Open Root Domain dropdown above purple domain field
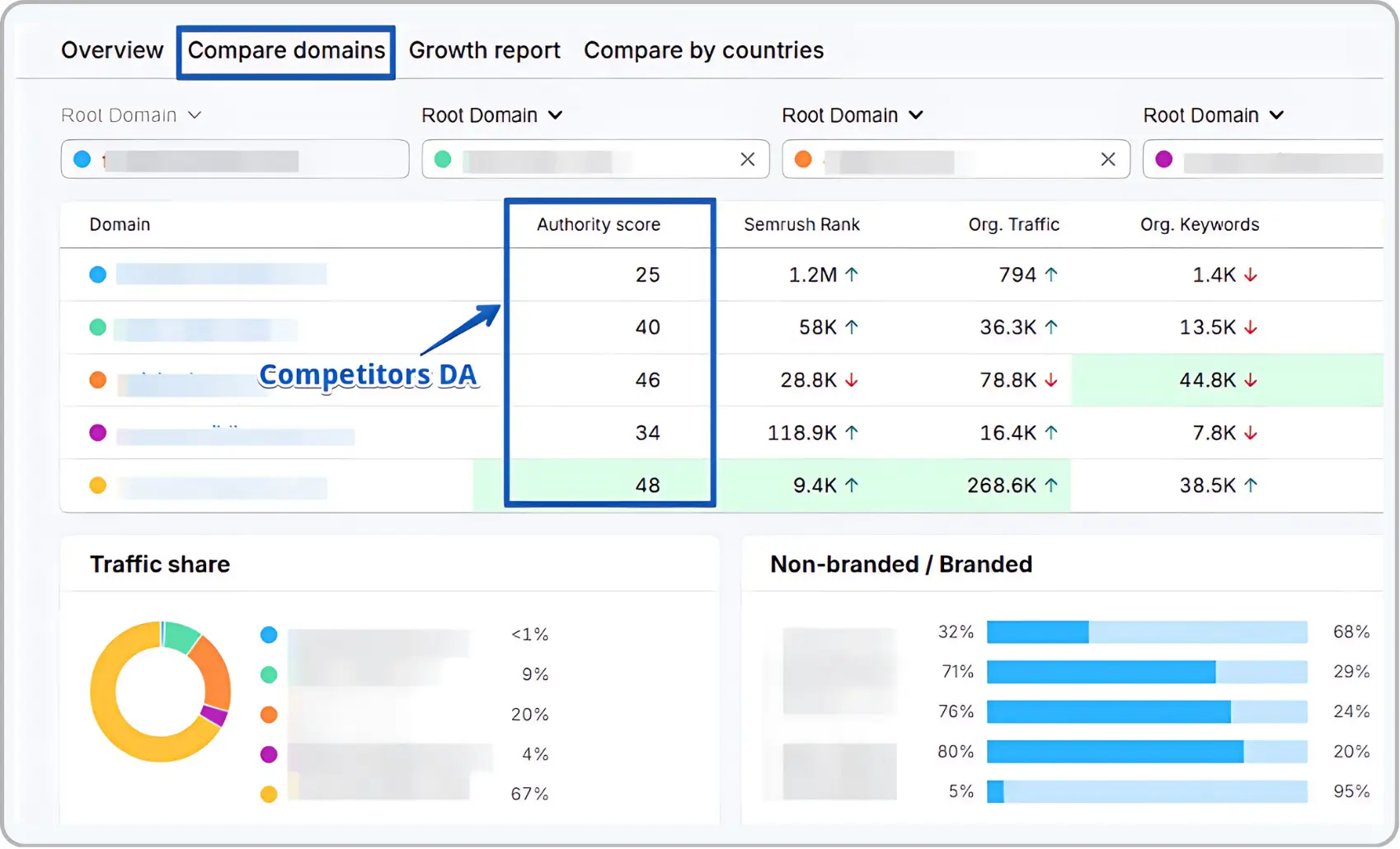Screen dimensions: 1400x849 pyautogui.click(x=1214, y=115)
